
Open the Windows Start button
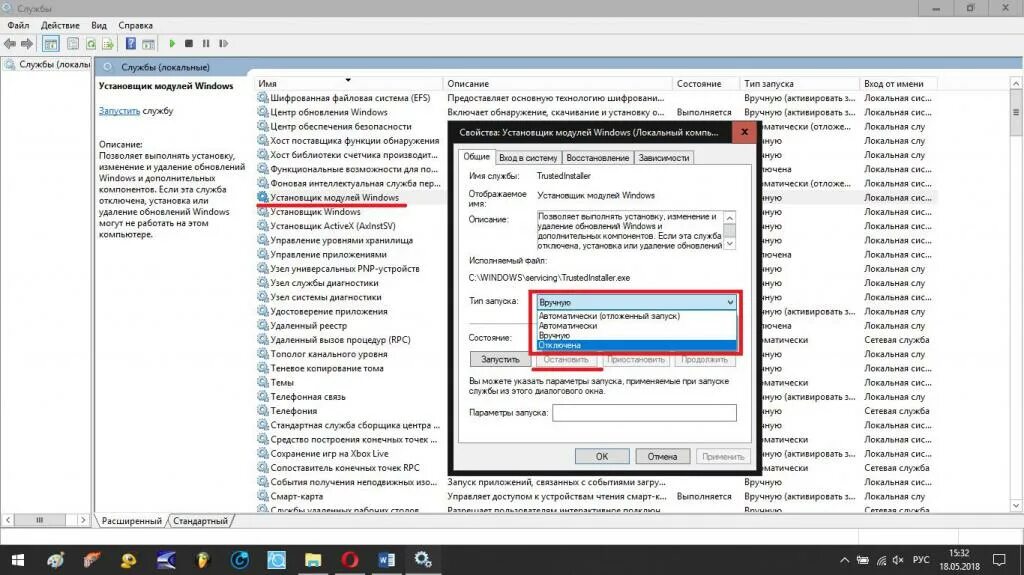click(18, 560)
